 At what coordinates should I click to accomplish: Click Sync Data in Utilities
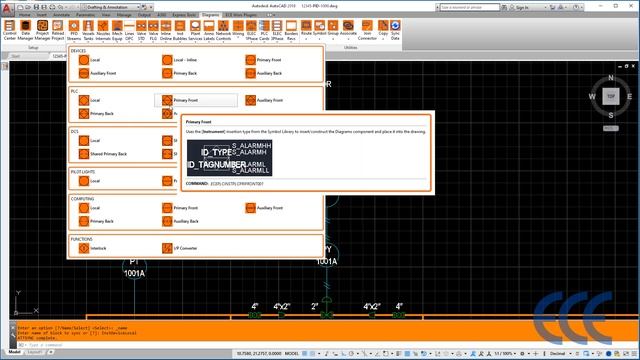tap(395, 31)
